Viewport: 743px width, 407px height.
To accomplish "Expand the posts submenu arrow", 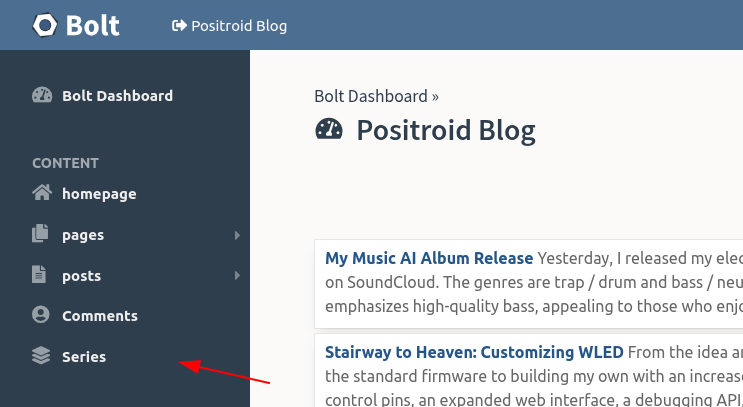I will [x=237, y=276].
